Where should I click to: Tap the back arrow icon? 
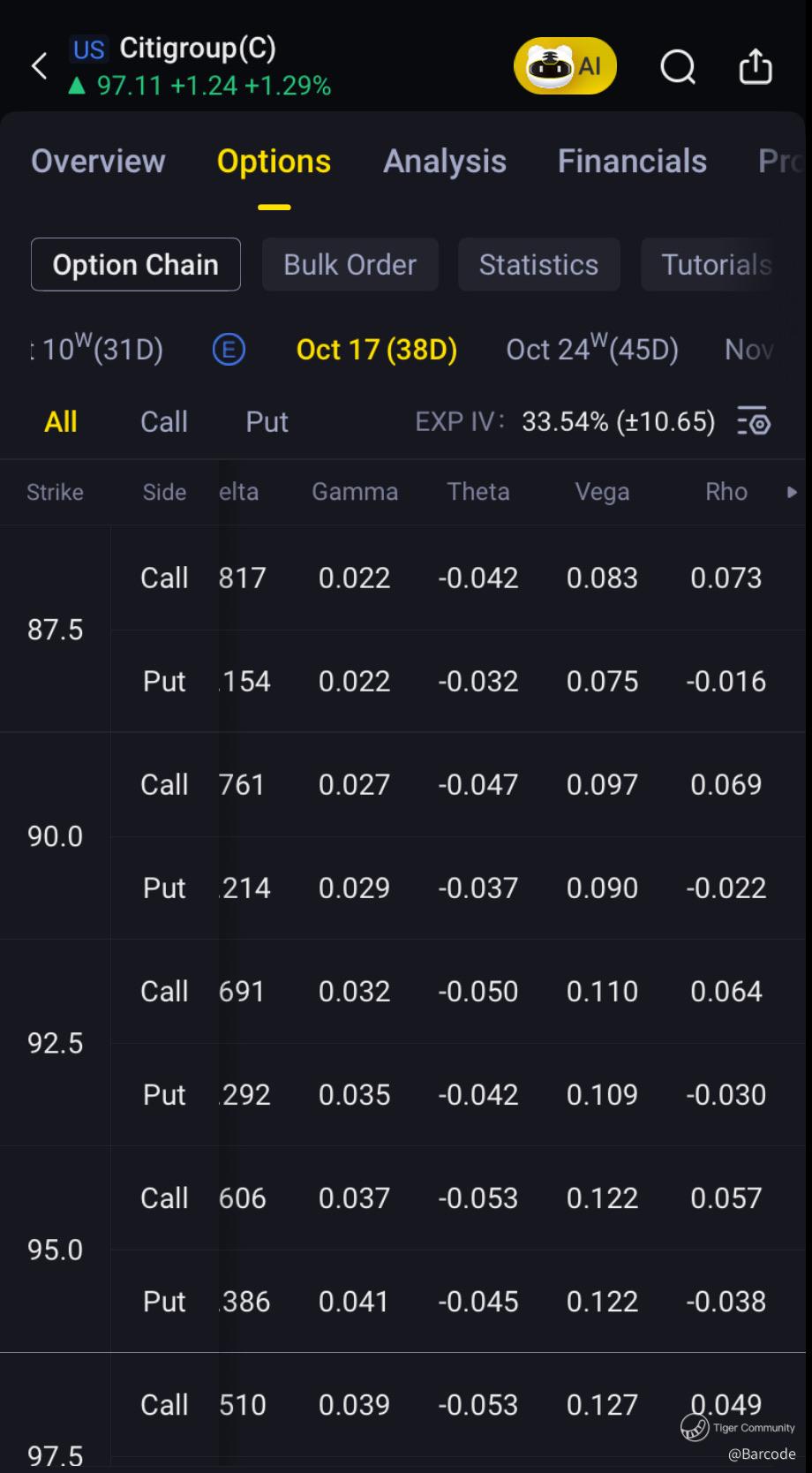click(x=40, y=65)
